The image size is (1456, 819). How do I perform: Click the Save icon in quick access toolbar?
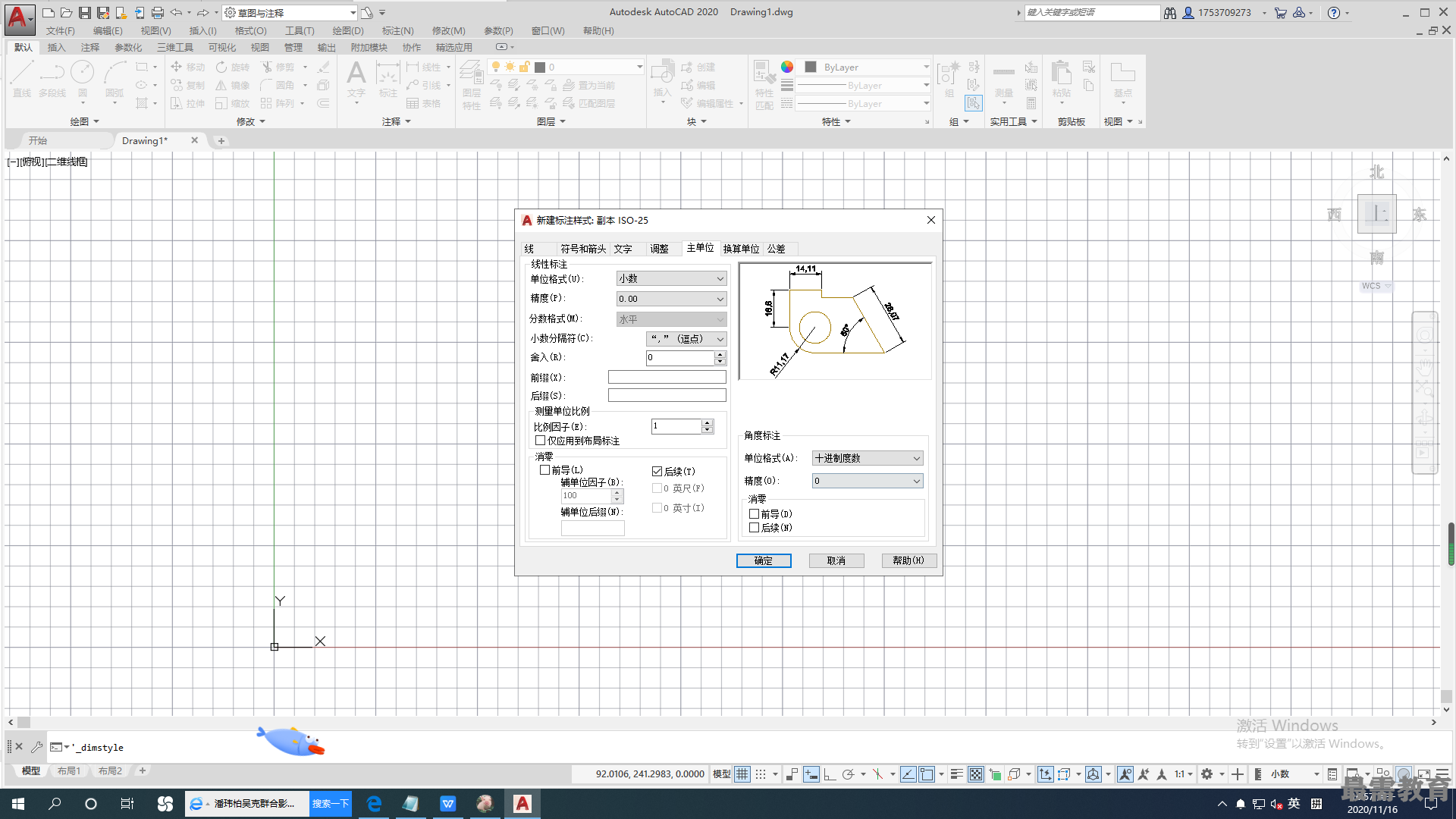pos(84,13)
